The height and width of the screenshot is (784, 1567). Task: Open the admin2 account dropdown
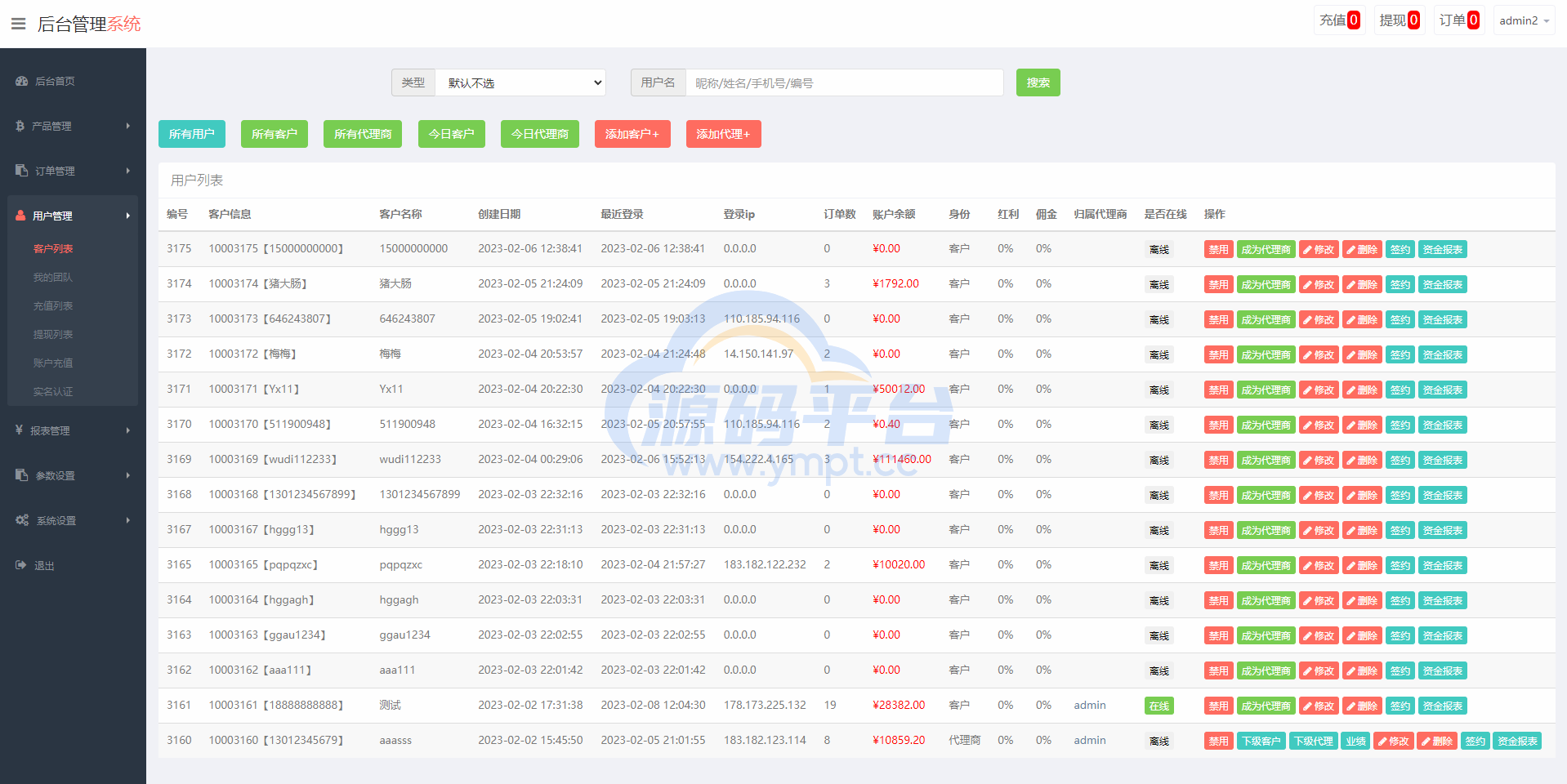[1524, 20]
